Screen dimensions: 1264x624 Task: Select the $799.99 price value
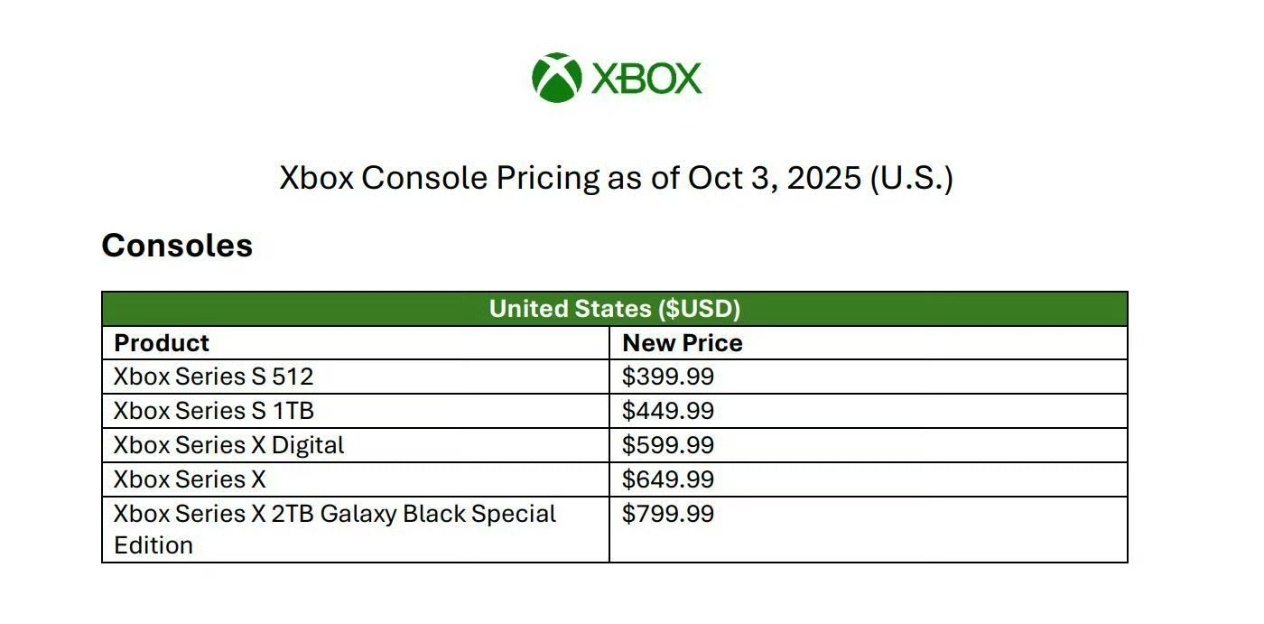(x=668, y=514)
